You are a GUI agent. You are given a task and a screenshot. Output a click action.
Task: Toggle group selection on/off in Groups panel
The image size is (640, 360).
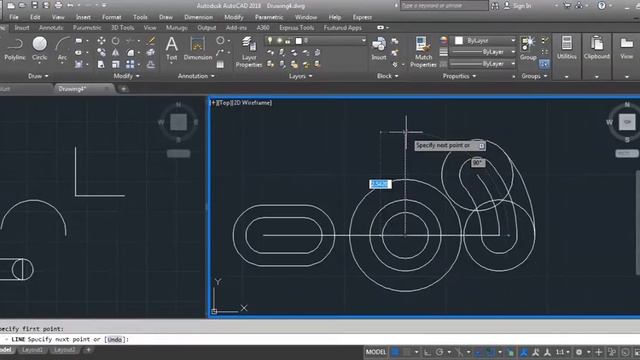click(x=544, y=64)
